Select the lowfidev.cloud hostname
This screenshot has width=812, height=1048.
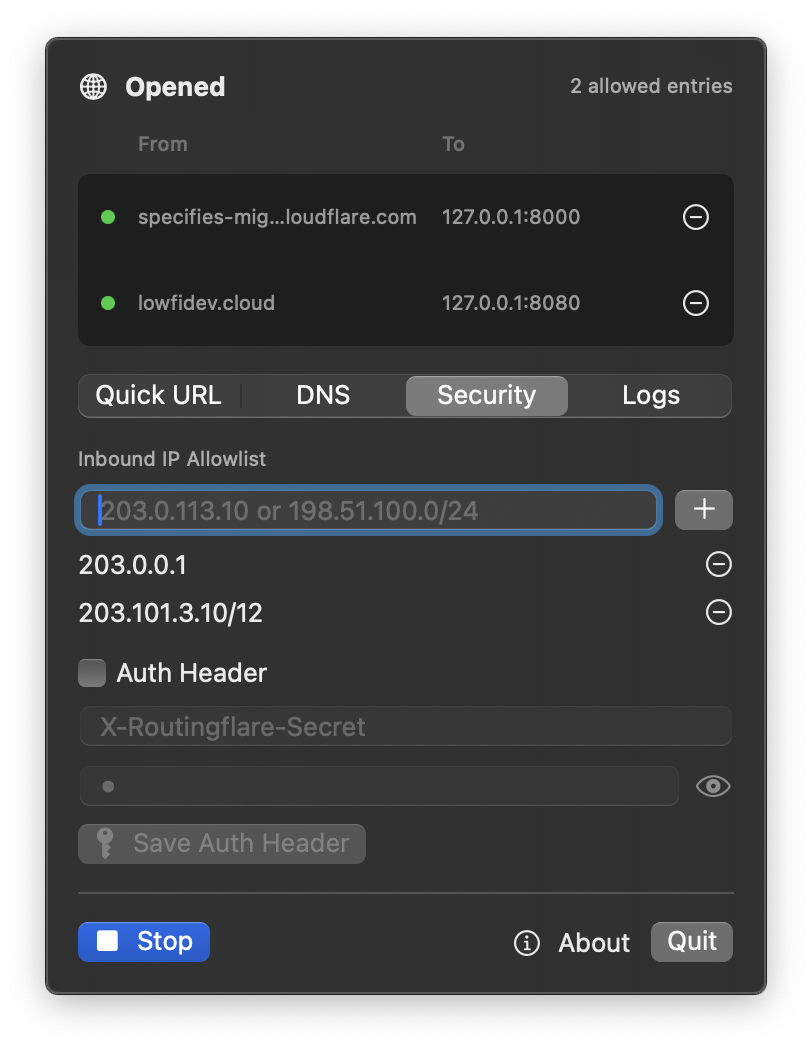[x=207, y=303]
